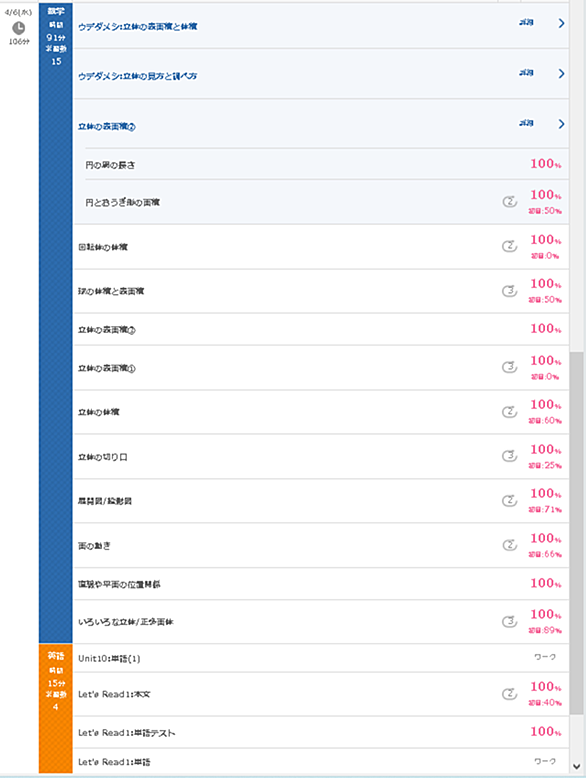The width and height of the screenshot is (586, 778).
Task: Open the ウデダメシ:立体の見方と調べ方 title link
Action: [137, 76]
